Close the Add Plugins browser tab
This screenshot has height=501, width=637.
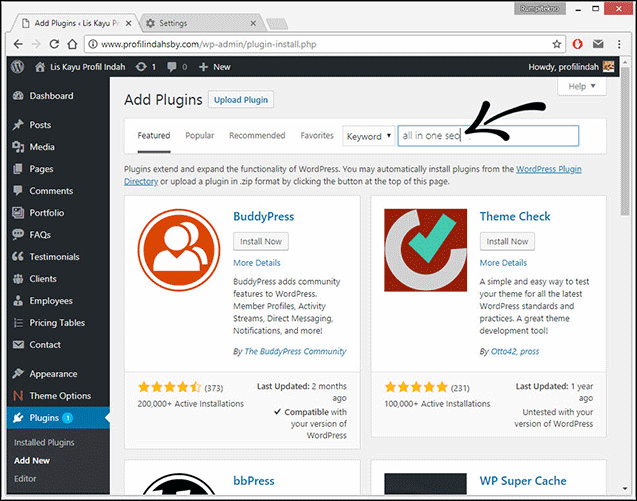128,23
